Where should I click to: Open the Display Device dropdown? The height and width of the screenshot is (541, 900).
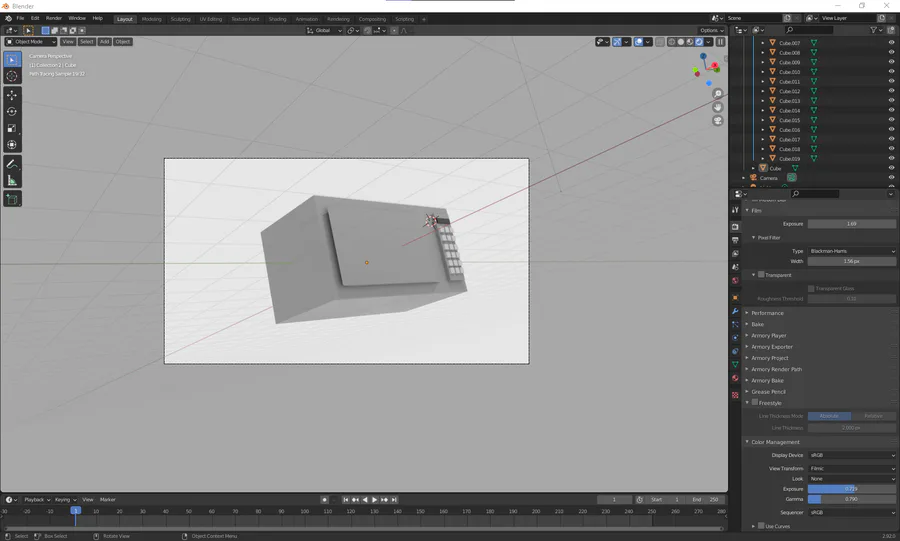click(851, 455)
